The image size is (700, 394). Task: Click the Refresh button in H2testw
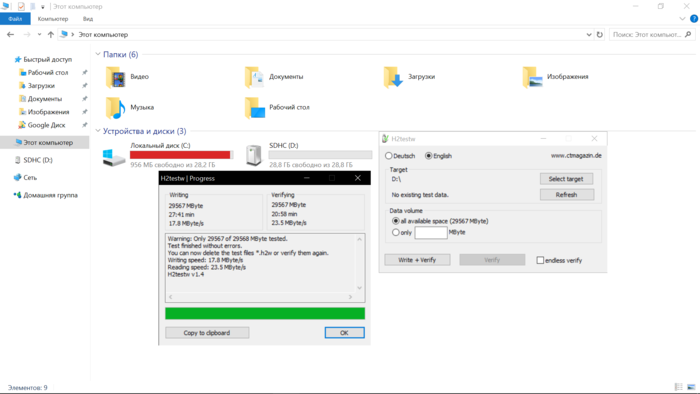click(x=566, y=195)
